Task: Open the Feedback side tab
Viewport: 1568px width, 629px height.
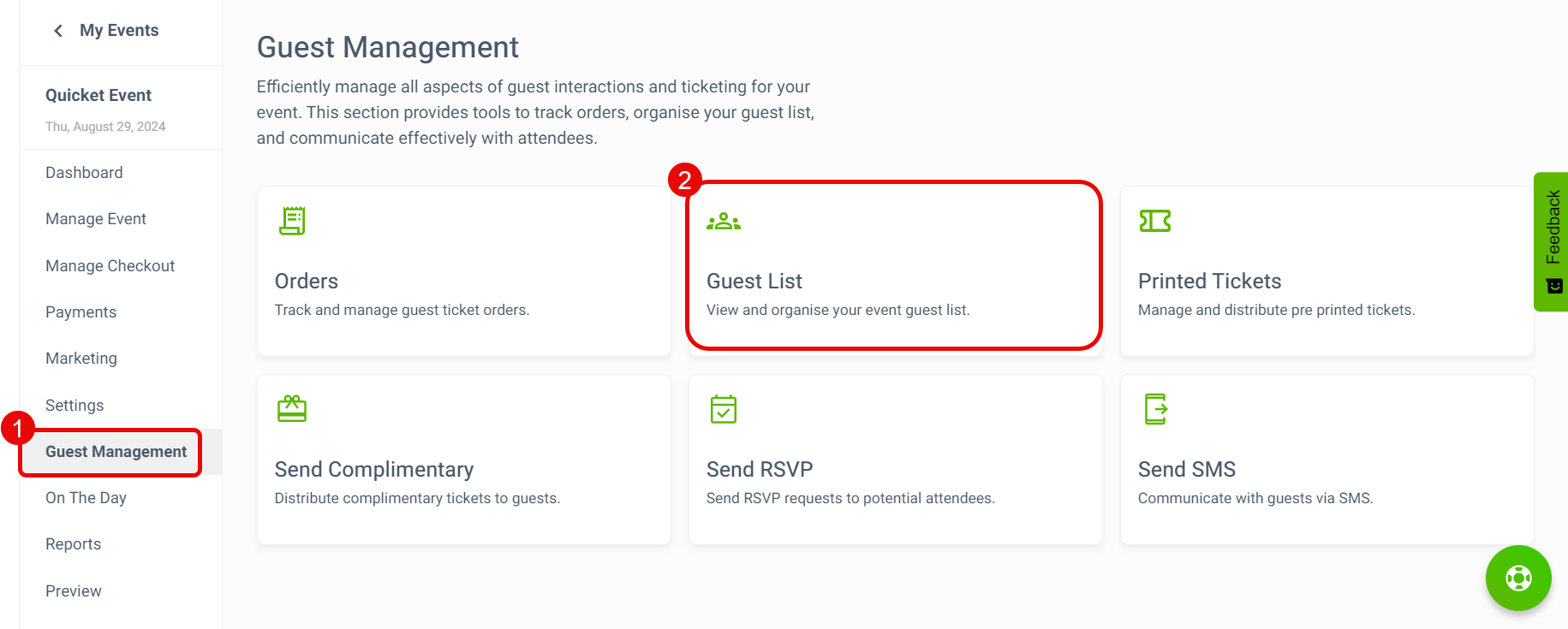Action: point(1551,241)
